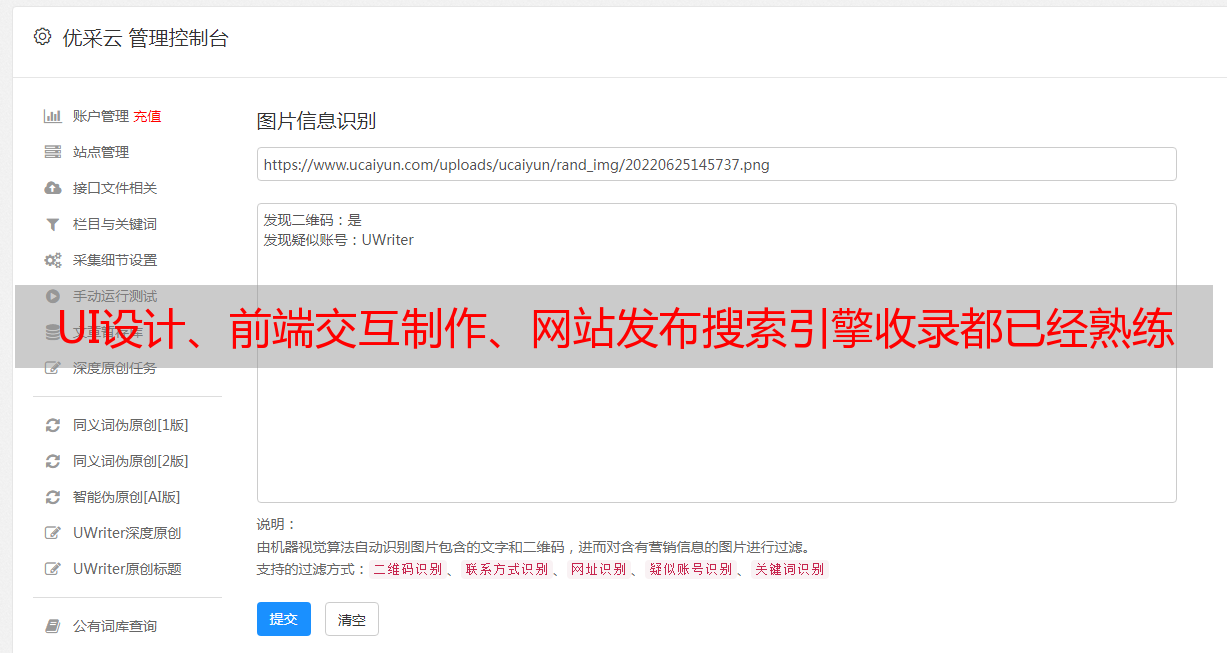The image size is (1227, 653).
Task: Click inside the recognition results text area
Action: (x=716, y=352)
